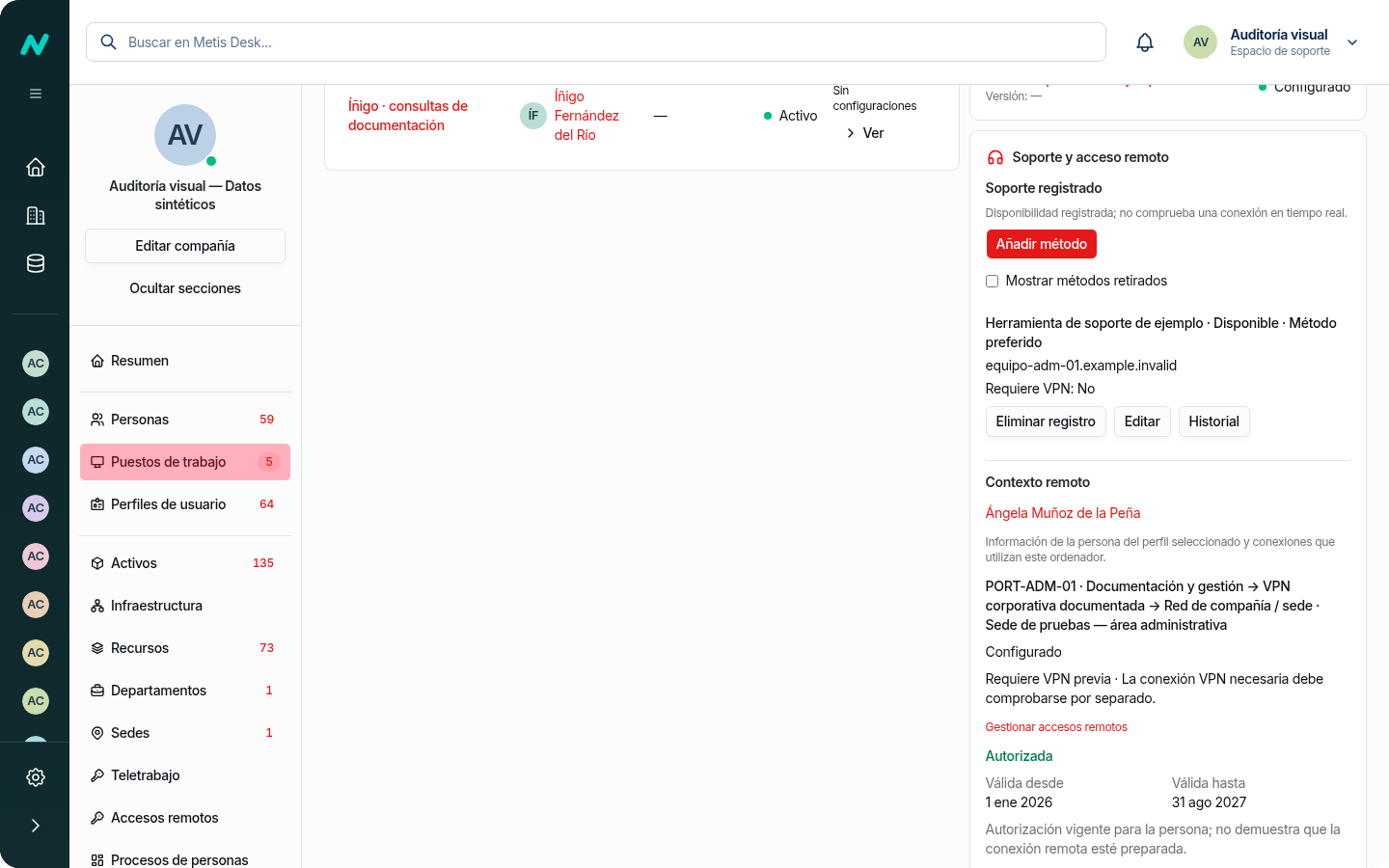Open the companies building icon
The height and width of the screenshot is (868, 1389).
[36, 215]
